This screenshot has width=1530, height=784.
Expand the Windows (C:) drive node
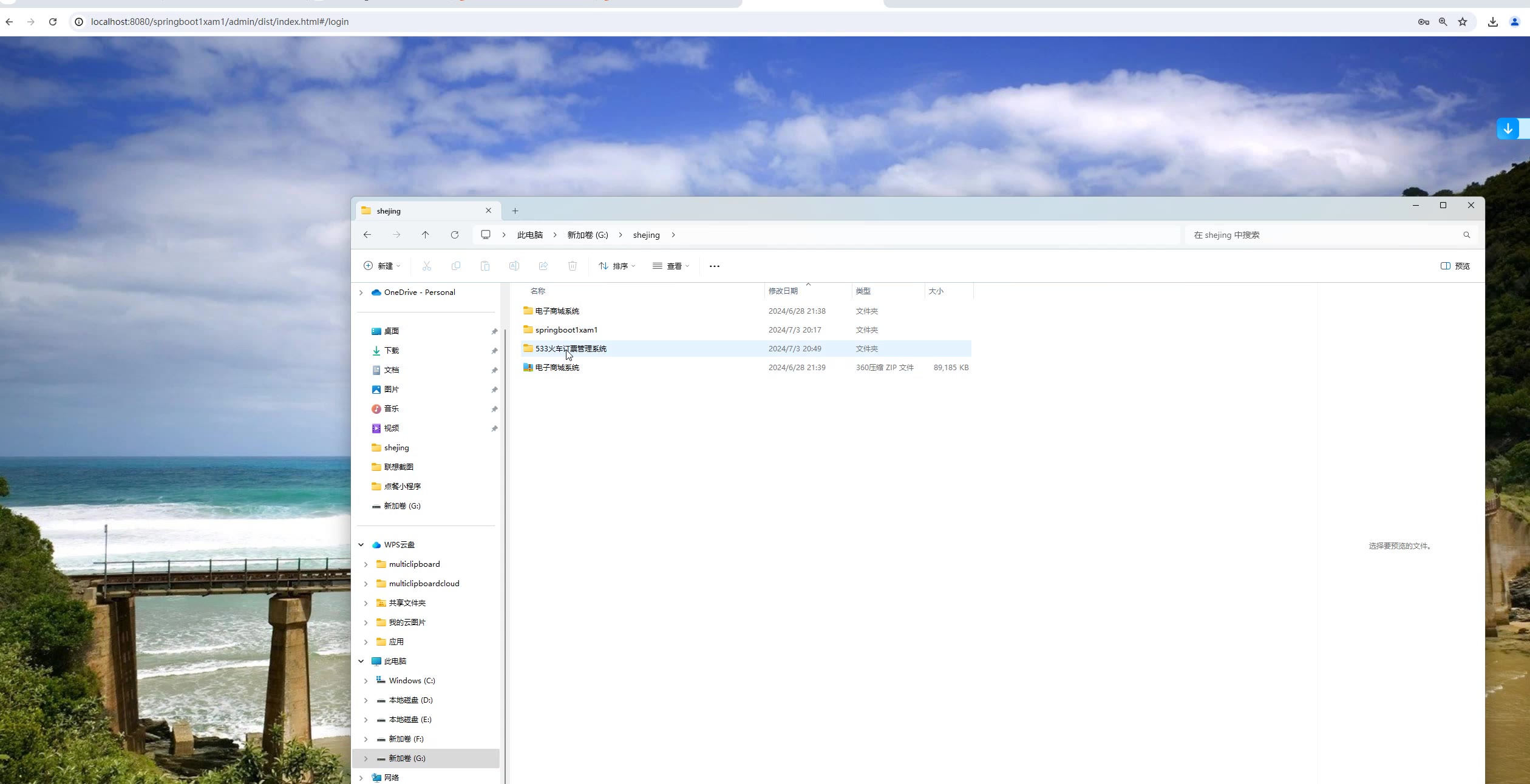[x=365, y=681]
